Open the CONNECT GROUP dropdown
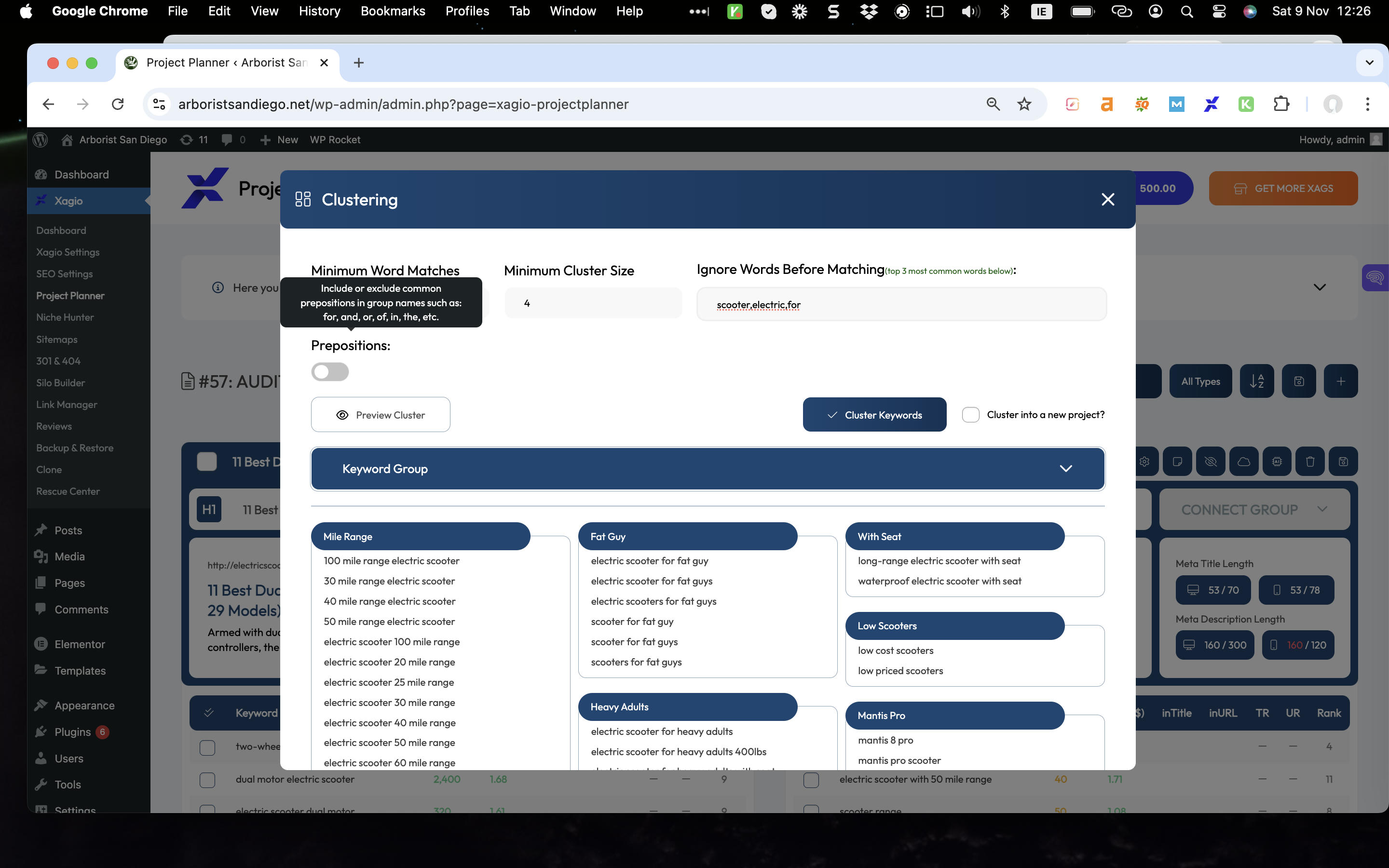Viewport: 1389px width, 868px height. [1254, 509]
